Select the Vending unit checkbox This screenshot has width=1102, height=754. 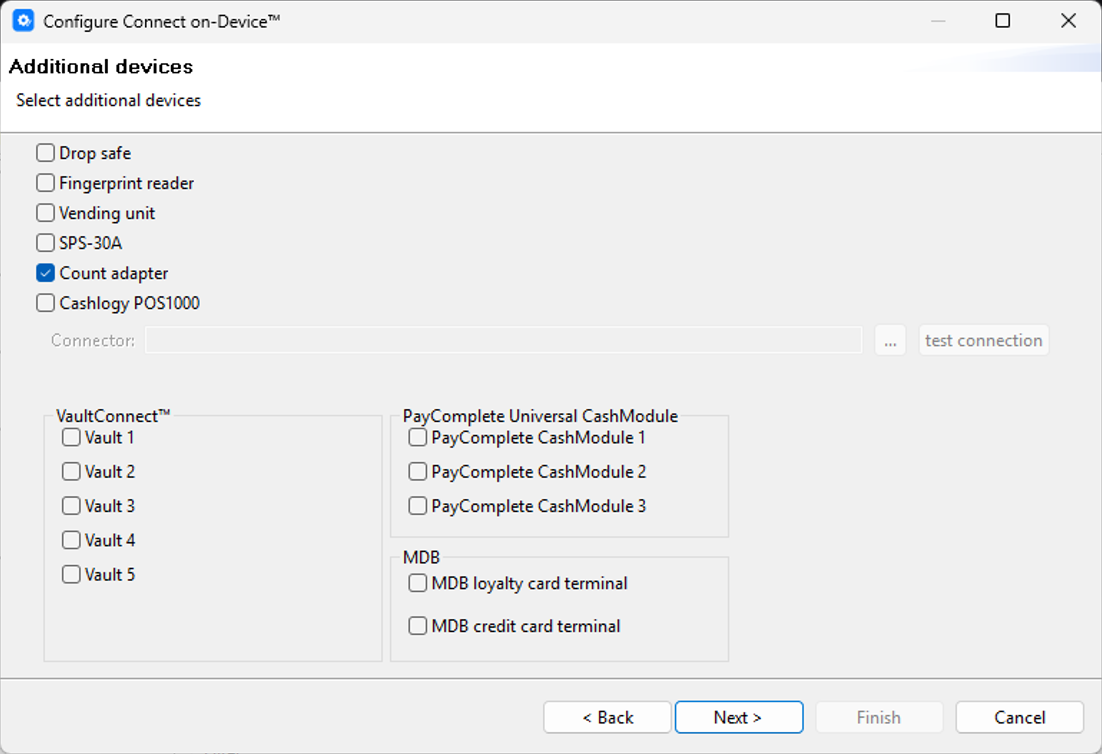point(46,213)
